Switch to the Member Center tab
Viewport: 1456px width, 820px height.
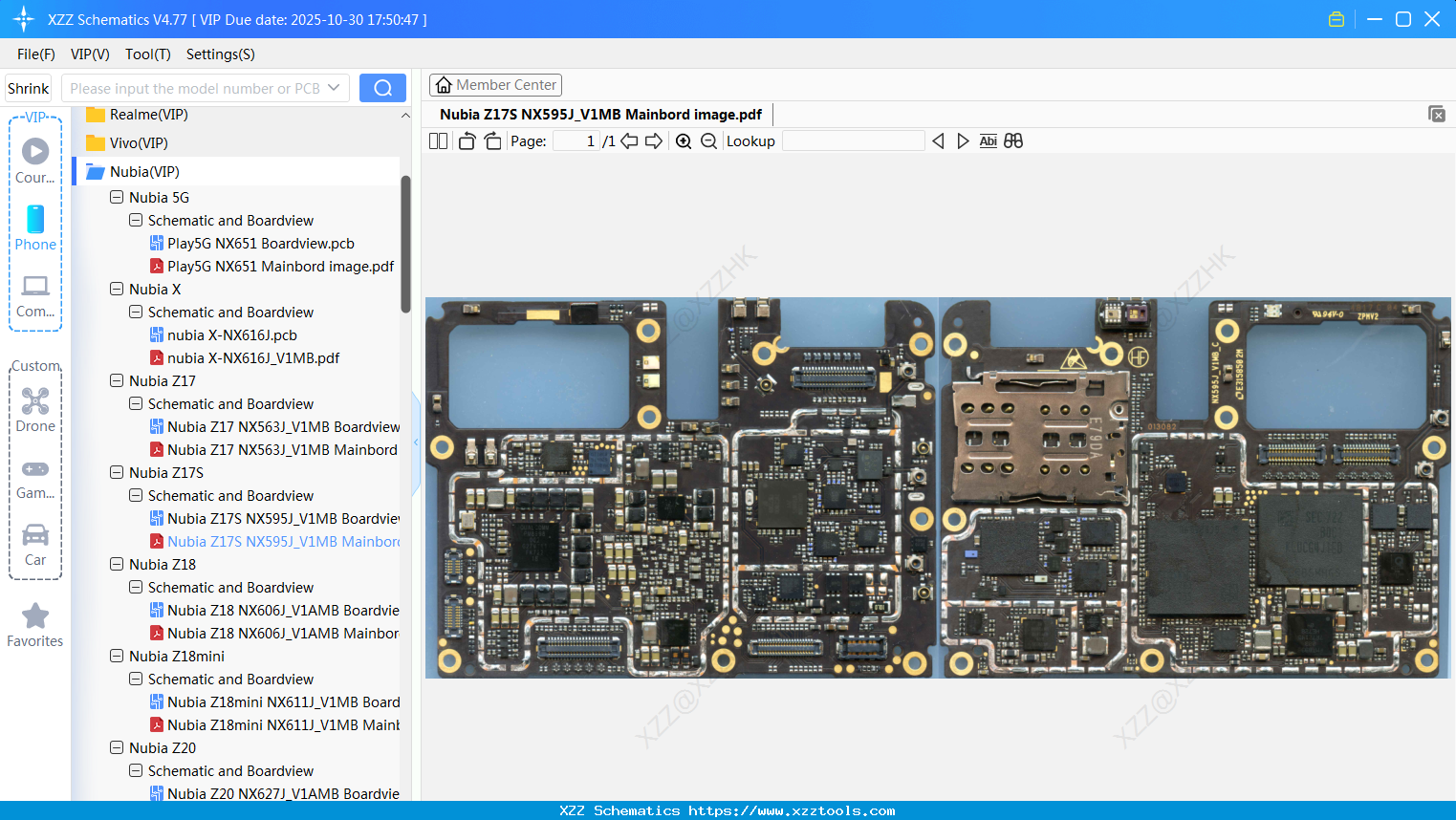495,84
